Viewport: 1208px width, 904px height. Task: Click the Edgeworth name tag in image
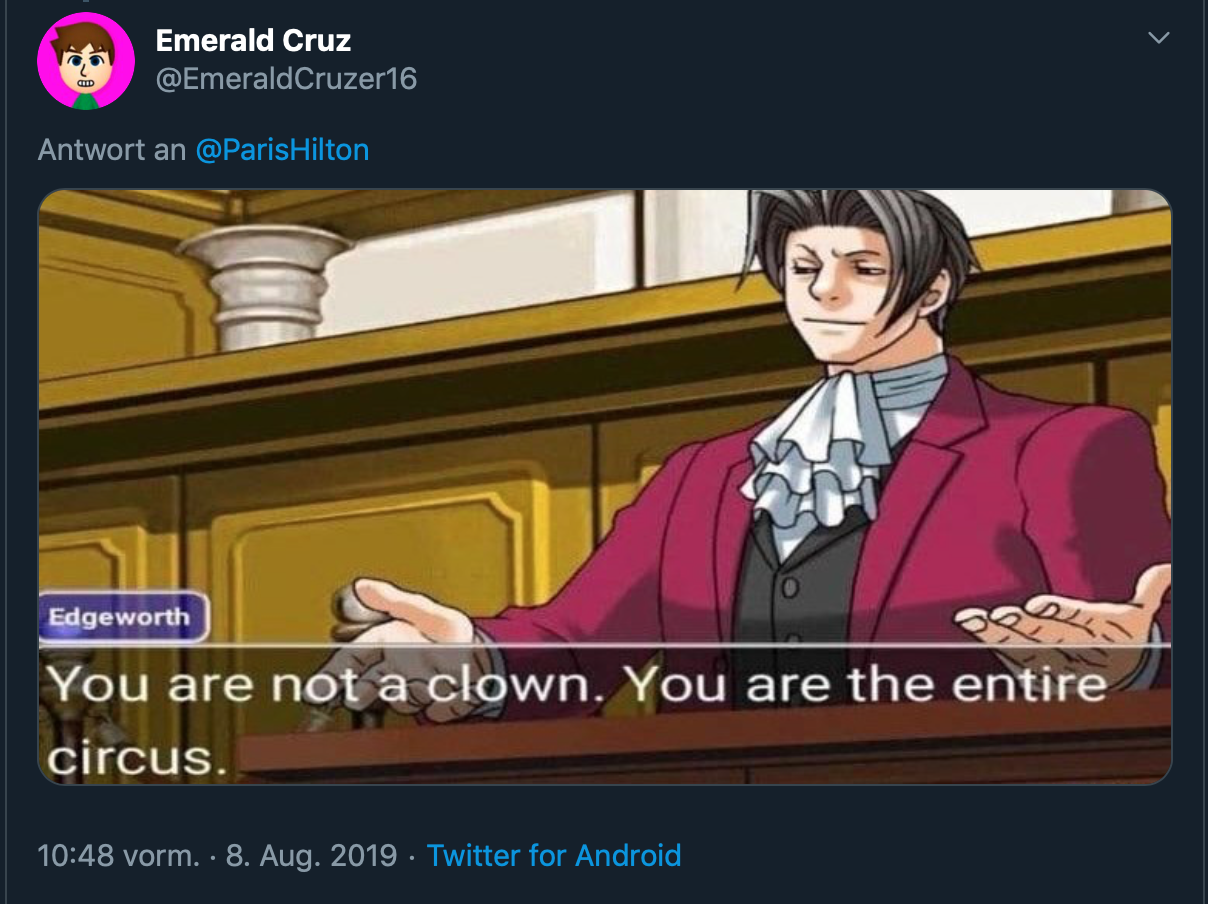point(123,617)
